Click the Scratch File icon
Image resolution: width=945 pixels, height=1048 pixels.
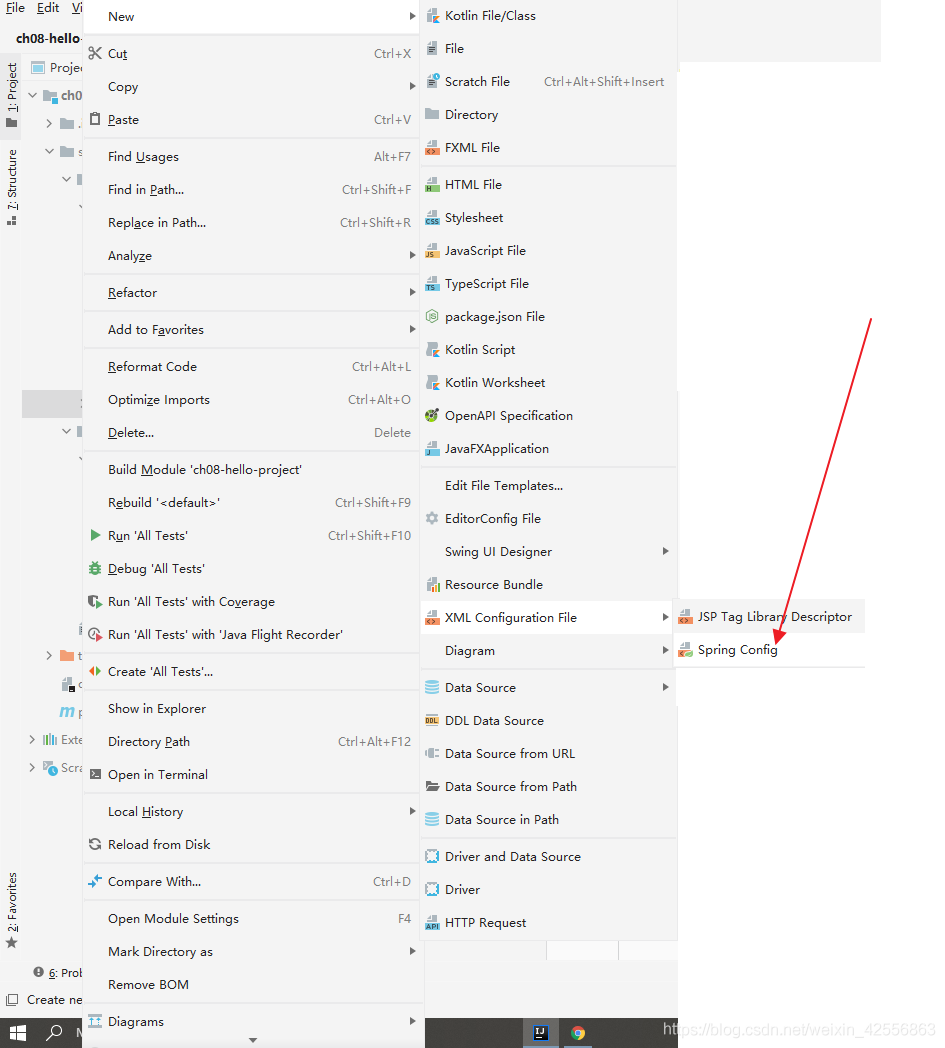pyautogui.click(x=432, y=82)
